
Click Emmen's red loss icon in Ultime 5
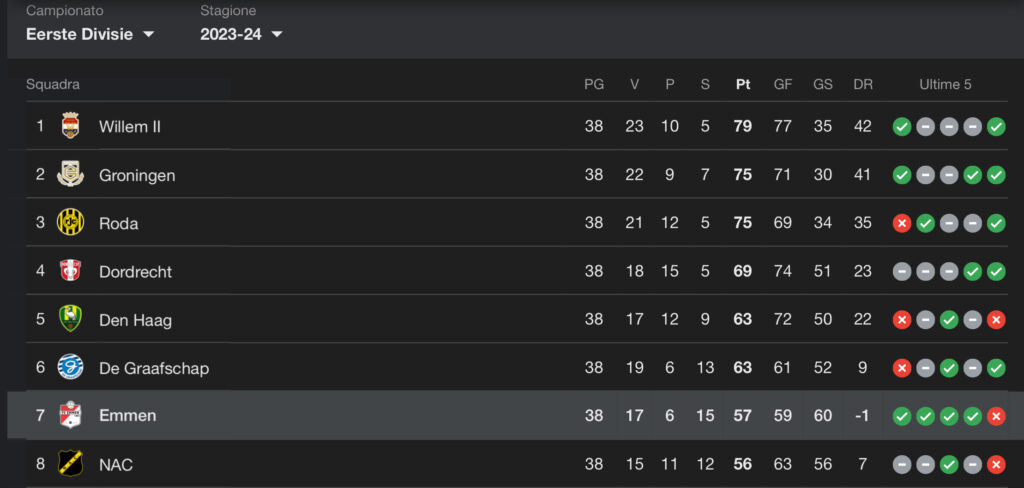(x=996, y=416)
